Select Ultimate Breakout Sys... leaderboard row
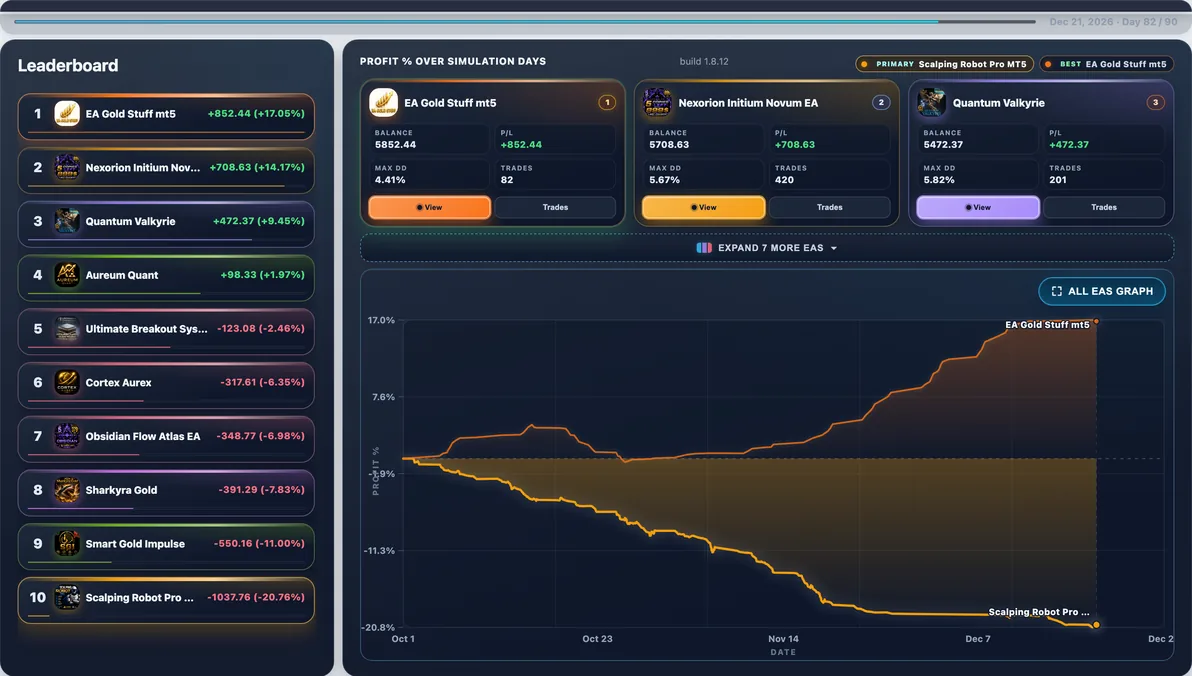1192x676 pixels. 166,332
